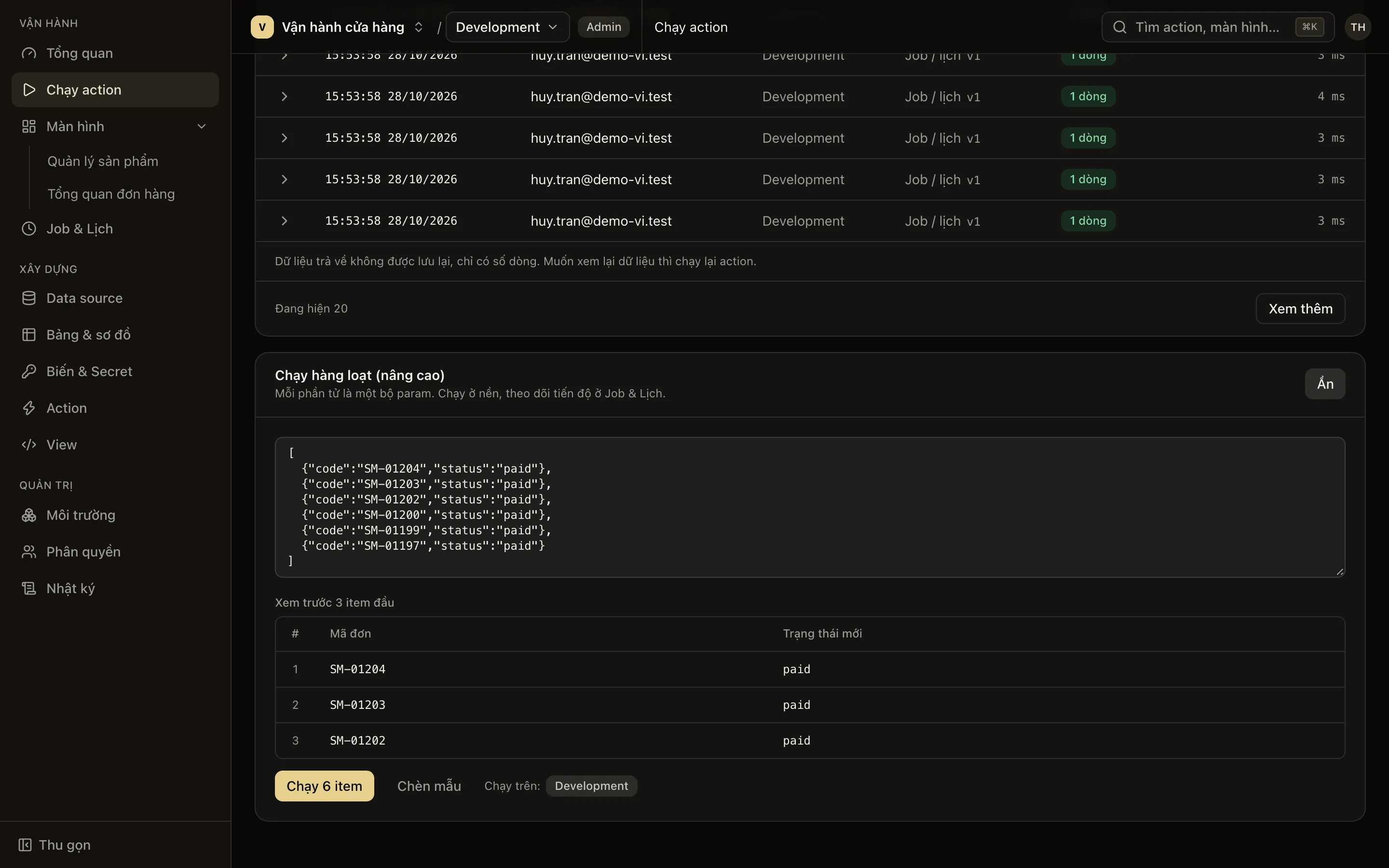
Task: Run the batch with Chạy 6 item
Action: (x=324, y=786)
